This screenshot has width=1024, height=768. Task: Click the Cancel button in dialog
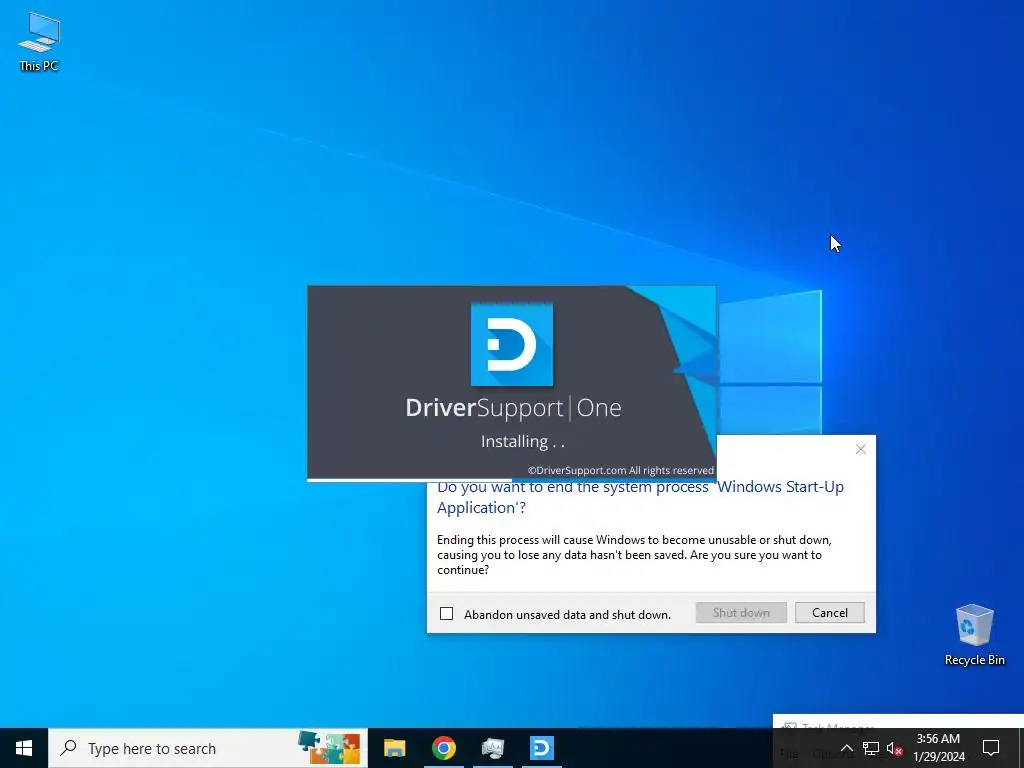point(830,613)
